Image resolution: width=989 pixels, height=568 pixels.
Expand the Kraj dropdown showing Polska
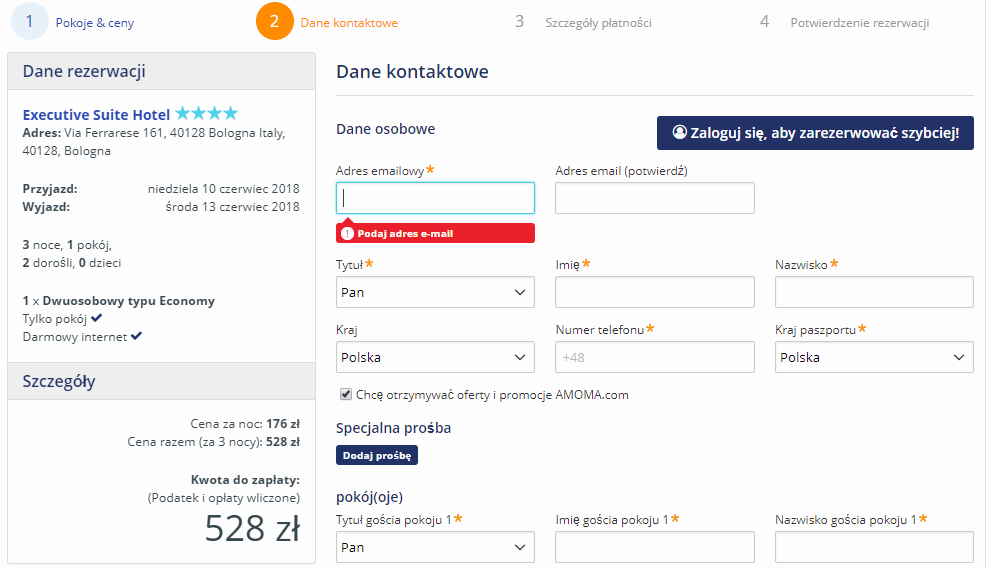[x=435, y=357]
